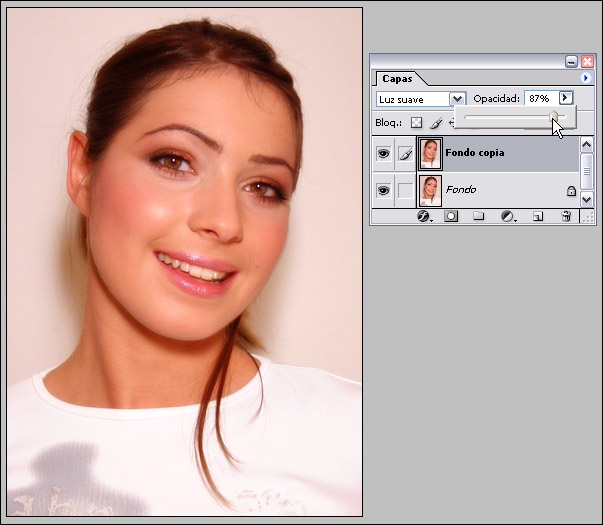Click the add layer mask icon
Viewport: 603px width, 525px height.
coord(451,215)
